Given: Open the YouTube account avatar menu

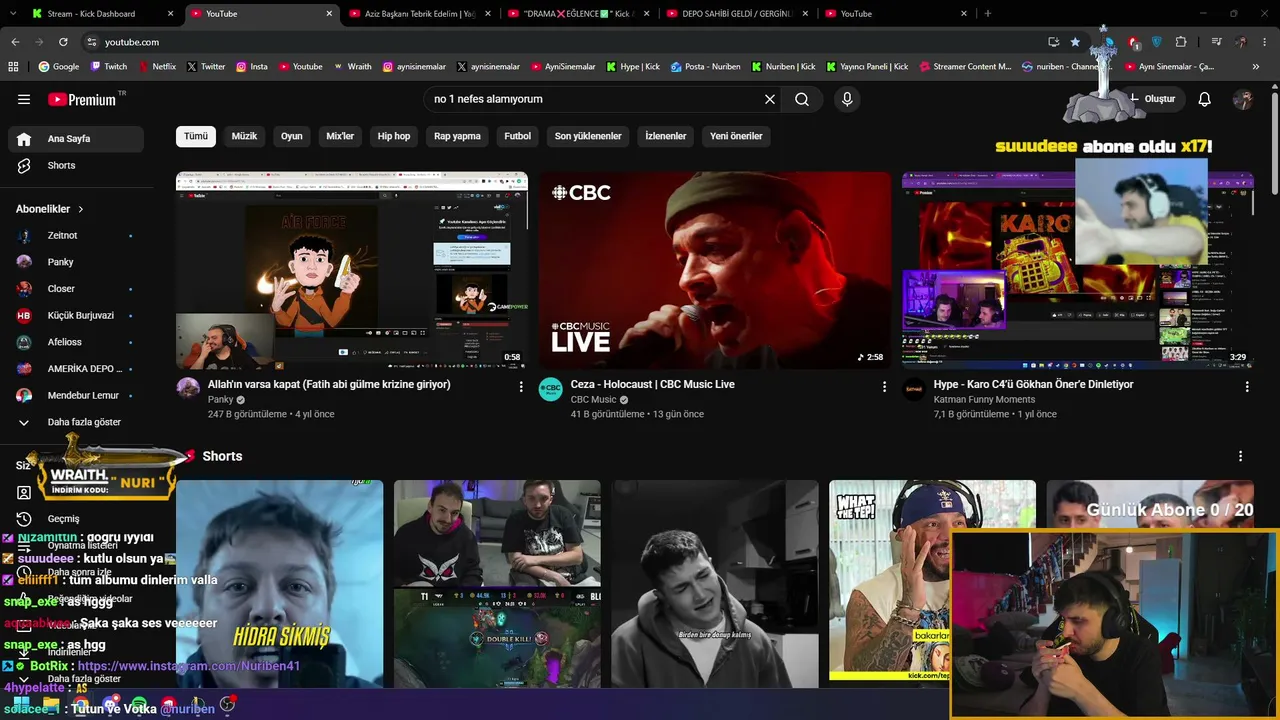Looking at the screenshot, I should pos(1243,99).
